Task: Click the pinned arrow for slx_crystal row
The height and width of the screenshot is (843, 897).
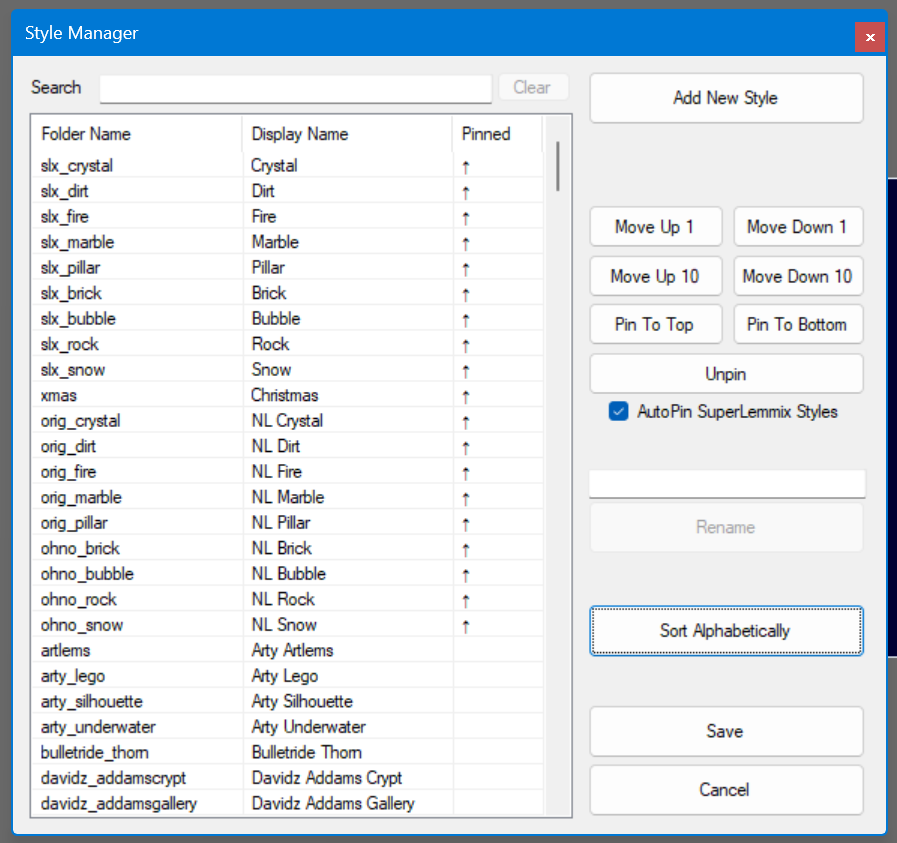Action: pos(466,166)
